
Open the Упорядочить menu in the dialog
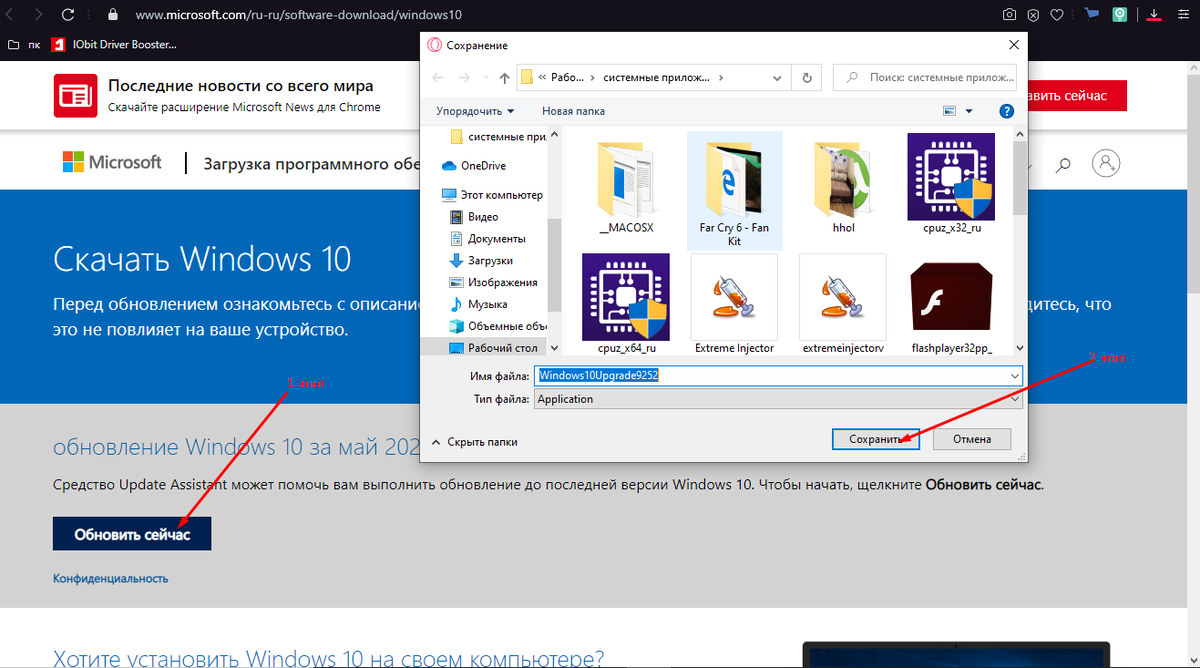(476, 111)
